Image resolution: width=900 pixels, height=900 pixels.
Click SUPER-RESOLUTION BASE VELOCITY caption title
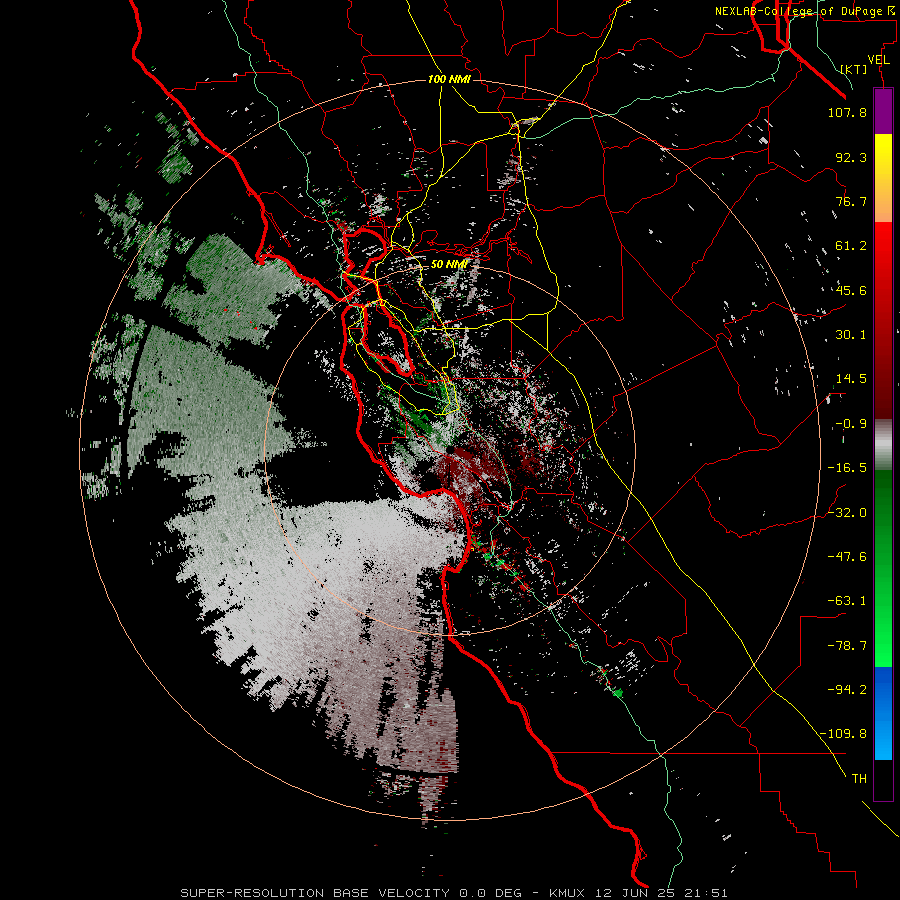click(x=315, y=893)
